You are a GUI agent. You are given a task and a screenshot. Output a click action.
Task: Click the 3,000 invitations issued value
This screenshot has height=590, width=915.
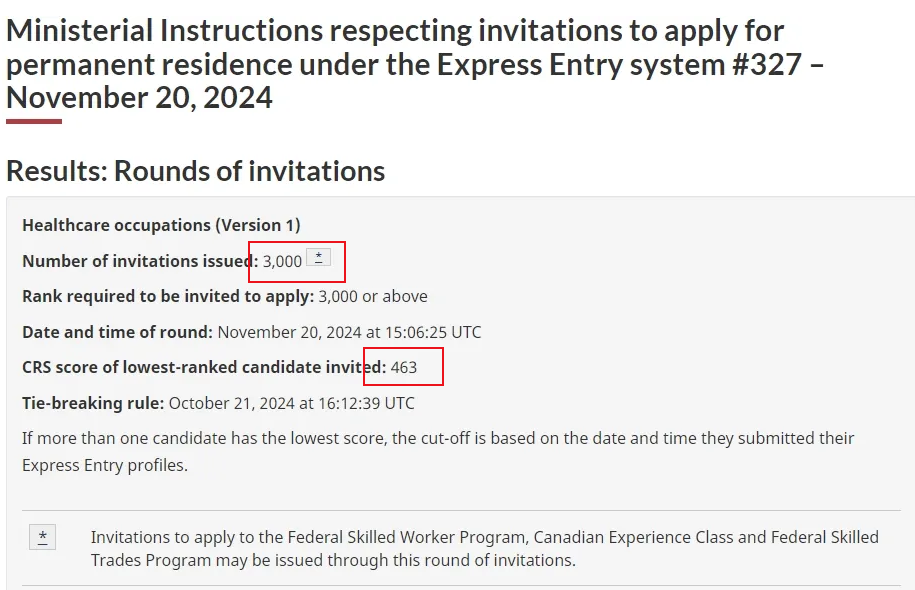pos(282,261)
